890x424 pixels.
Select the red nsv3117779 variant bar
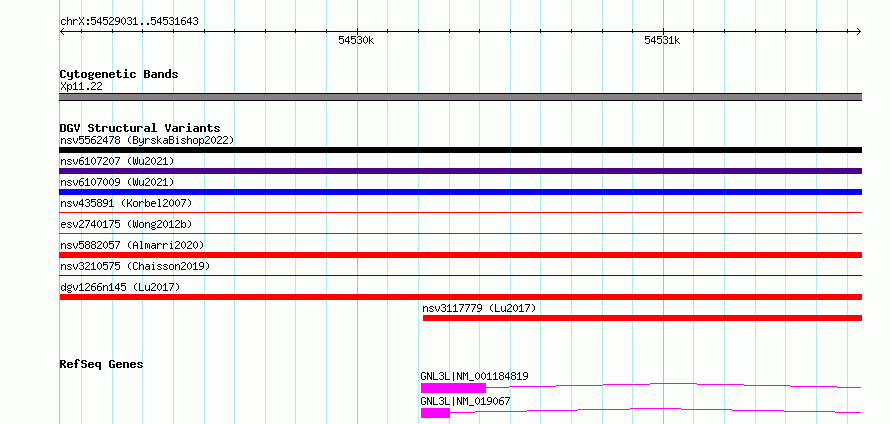pyautogui.click(x=642, y=318)
